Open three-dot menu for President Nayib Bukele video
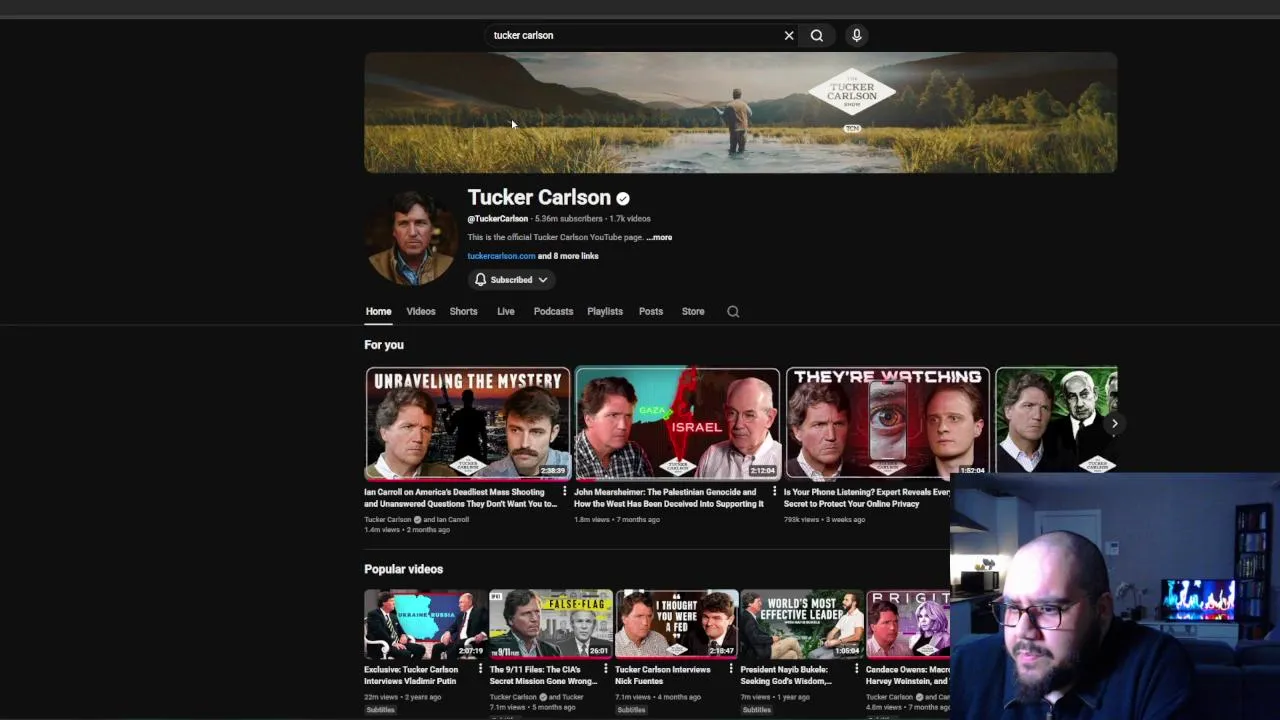The image size is (1280, 720). (x=857, y=669)
